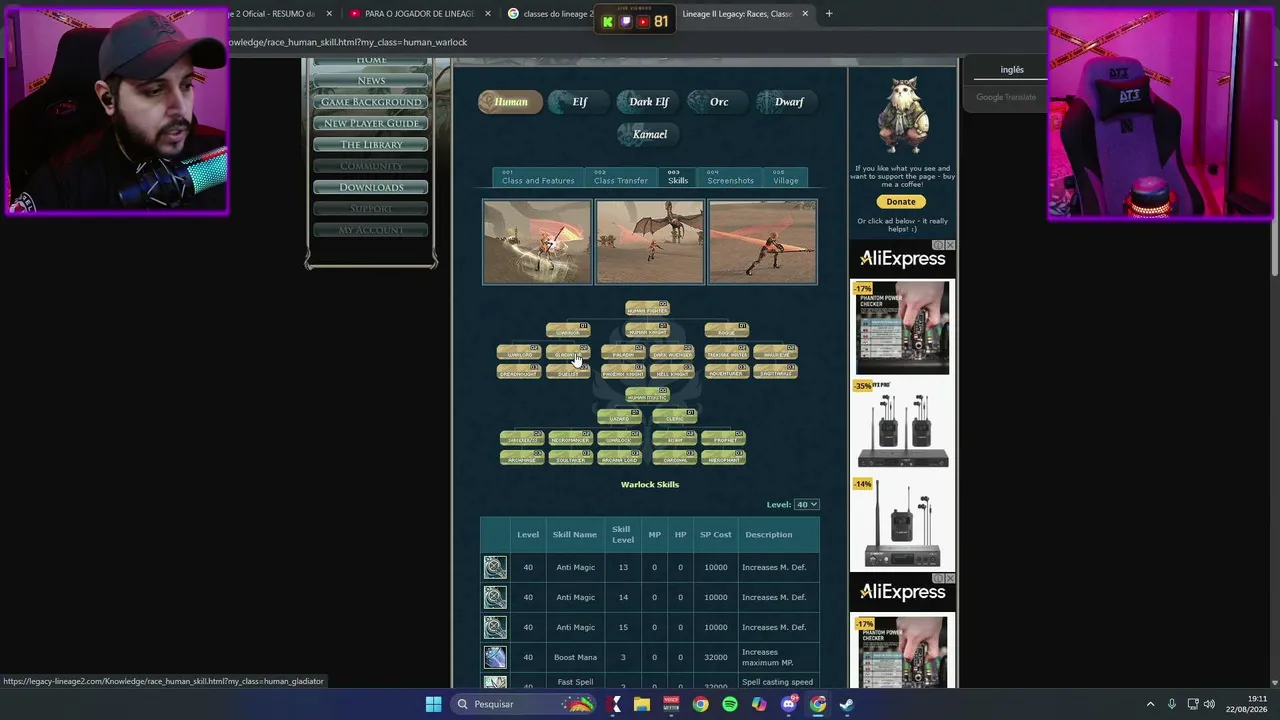View the dragon screenshot thumbnail
Screen dimensions: 1280x720
[x=650, y=242]
